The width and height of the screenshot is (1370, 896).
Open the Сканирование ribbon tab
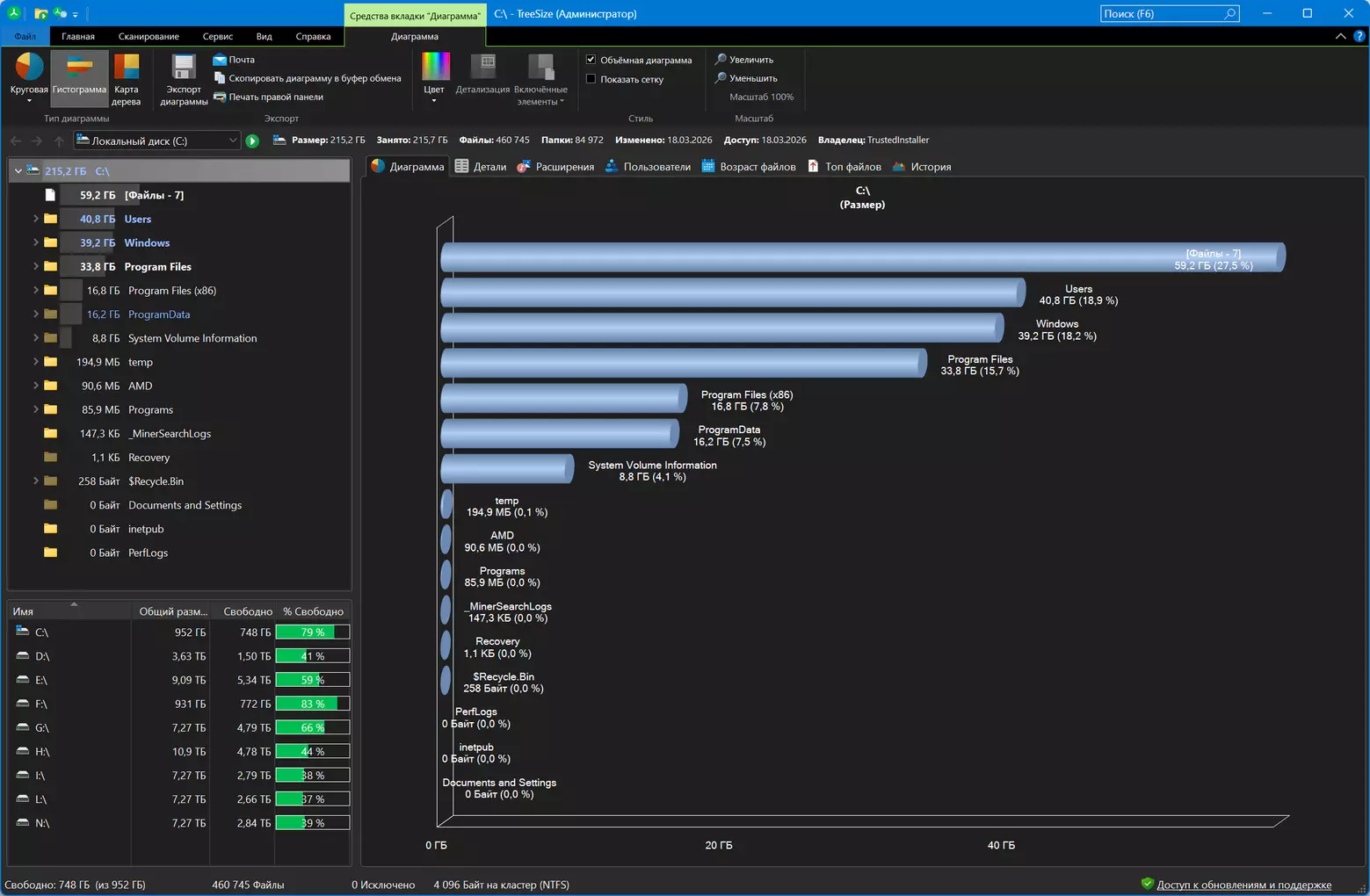coord(149,36)
